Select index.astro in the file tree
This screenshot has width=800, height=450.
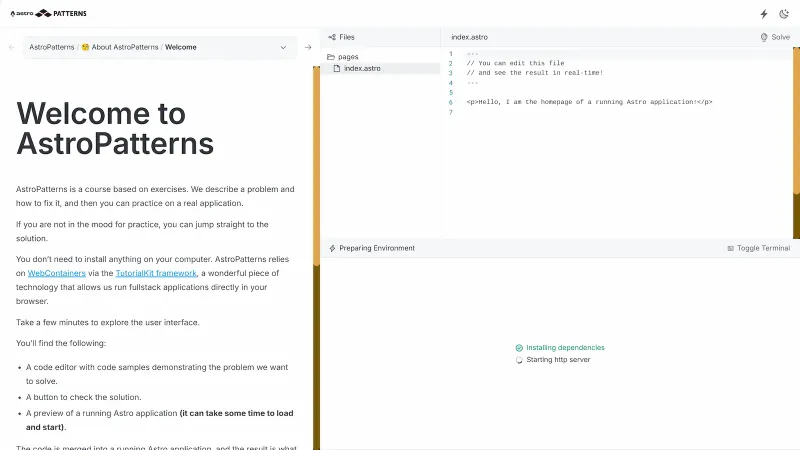[361, 68]
